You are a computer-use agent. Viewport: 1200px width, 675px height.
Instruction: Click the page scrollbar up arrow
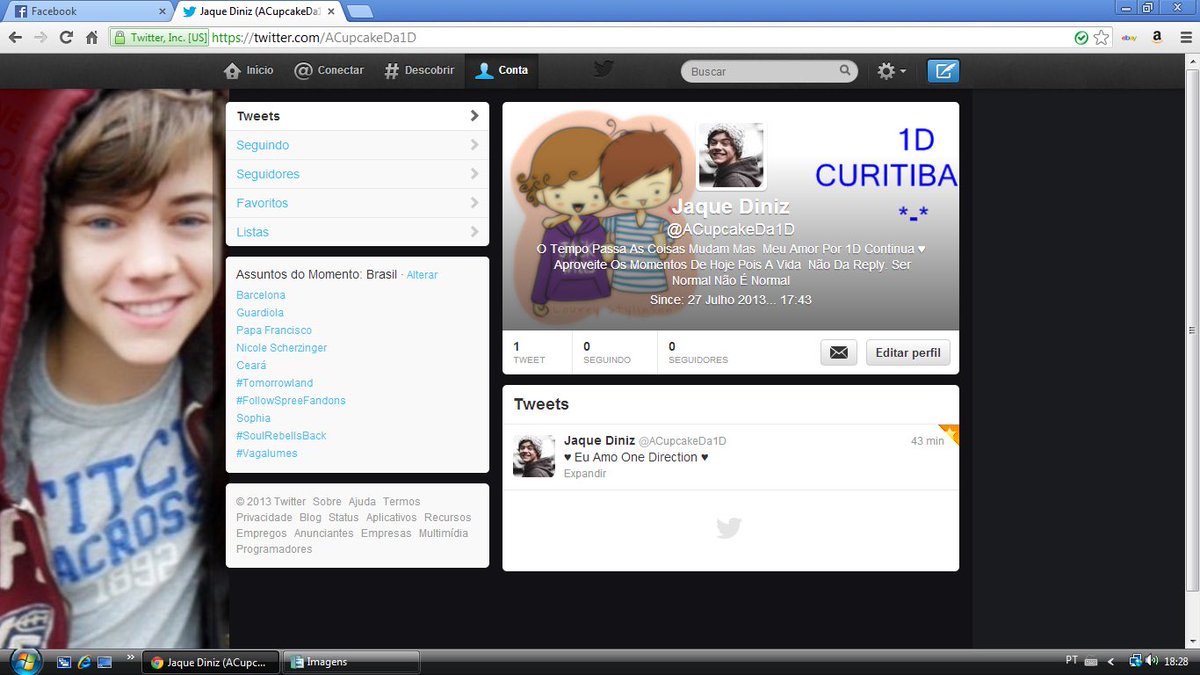tap(1192, 61)
